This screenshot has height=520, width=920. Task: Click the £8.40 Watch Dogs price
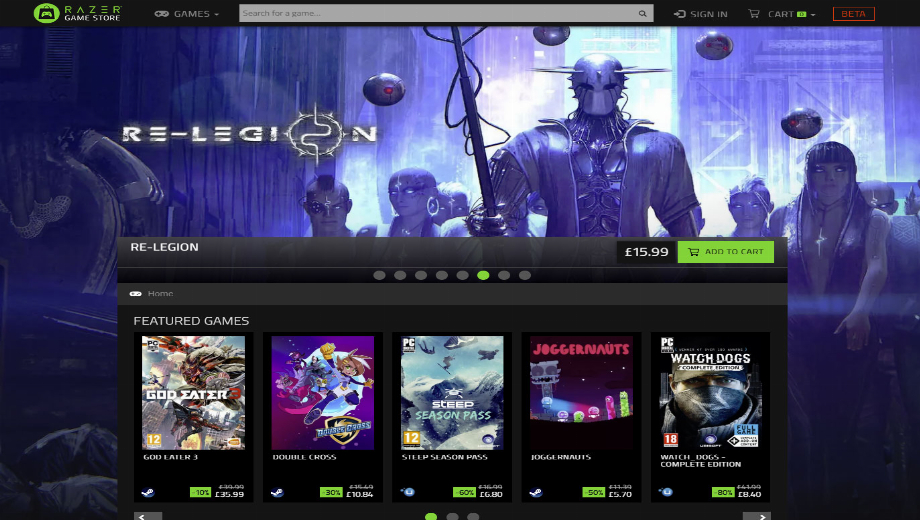[749, 495]
